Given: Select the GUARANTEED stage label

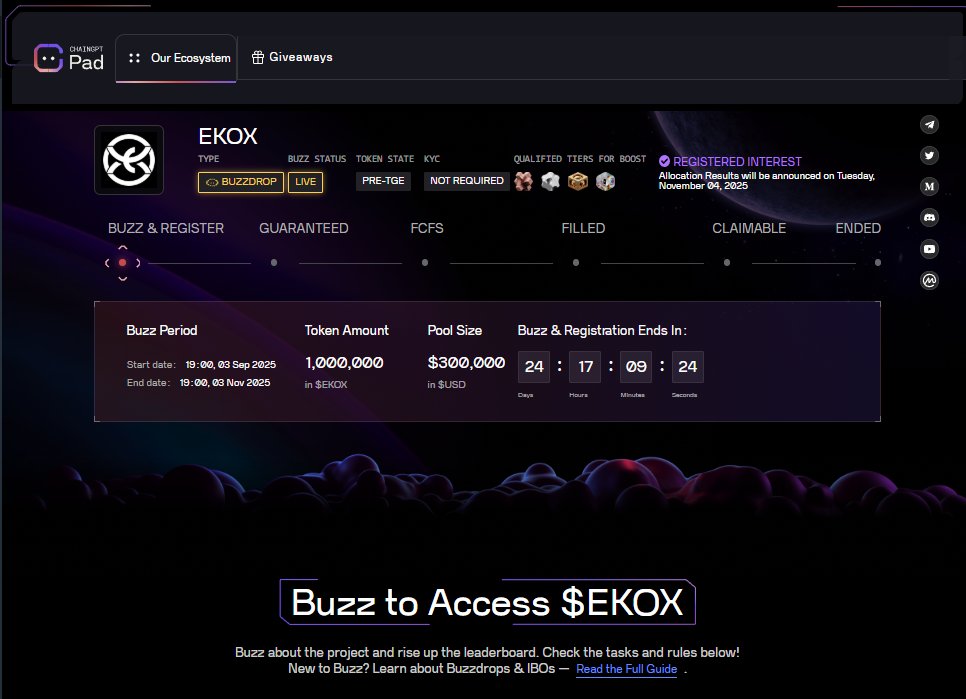Looking at the screenshot, I should click(x=304, y=228).
